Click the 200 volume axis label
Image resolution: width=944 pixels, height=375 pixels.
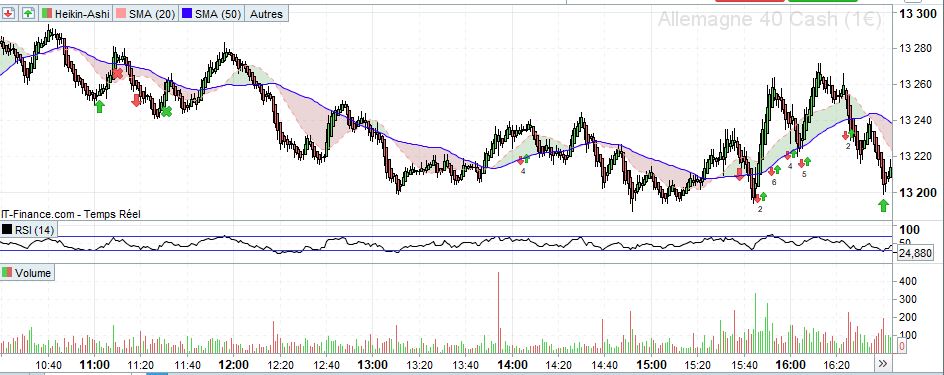pyautogui.click(x=909, y=317)
